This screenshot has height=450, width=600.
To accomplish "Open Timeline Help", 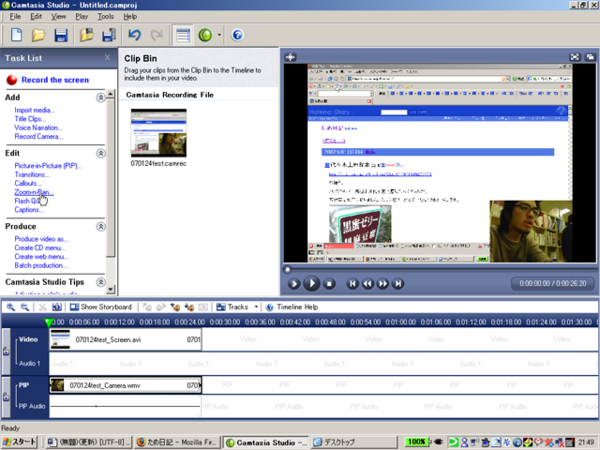I will [x=292, y=307].
